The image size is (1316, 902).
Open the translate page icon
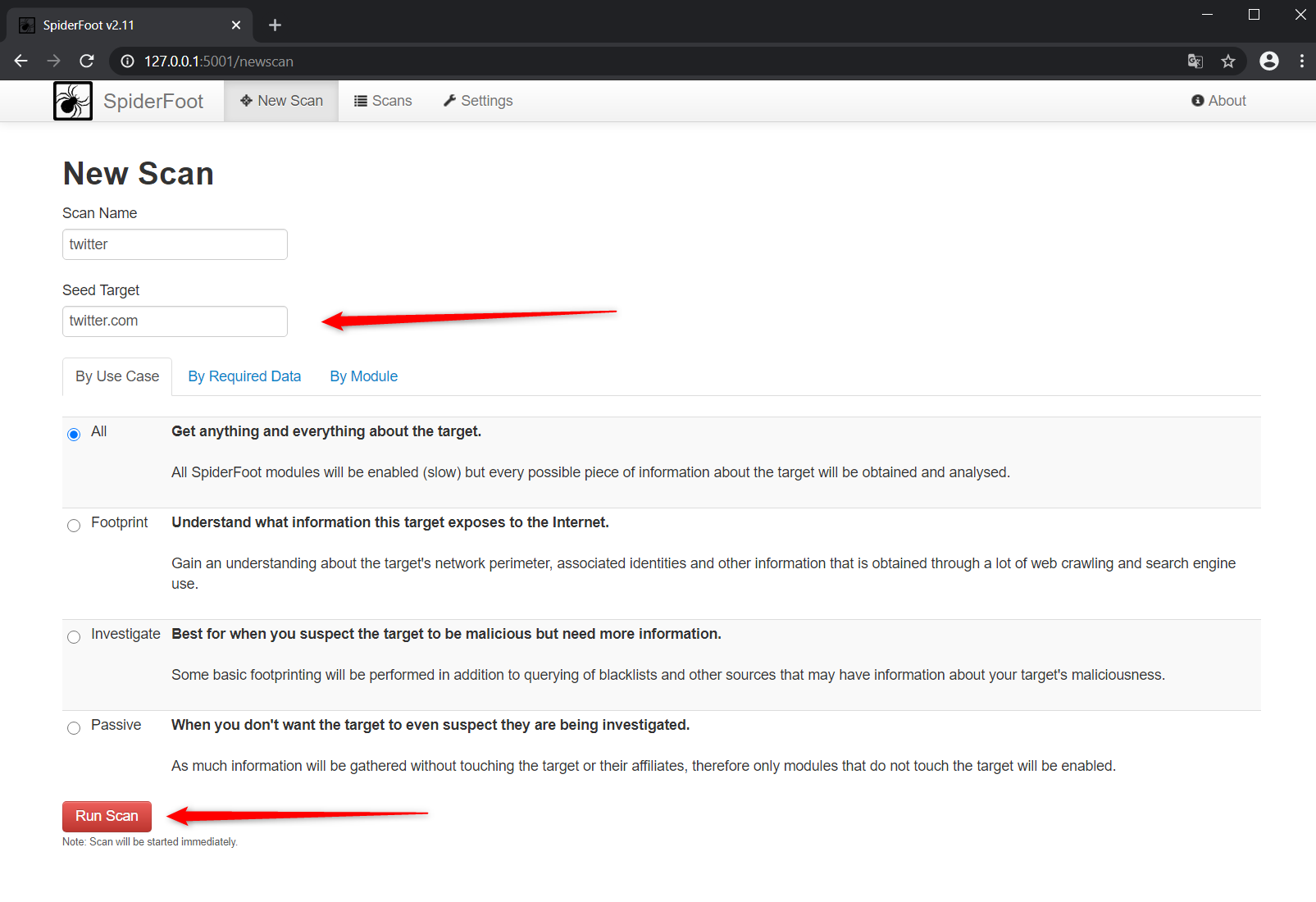[x=1195, y=61]
